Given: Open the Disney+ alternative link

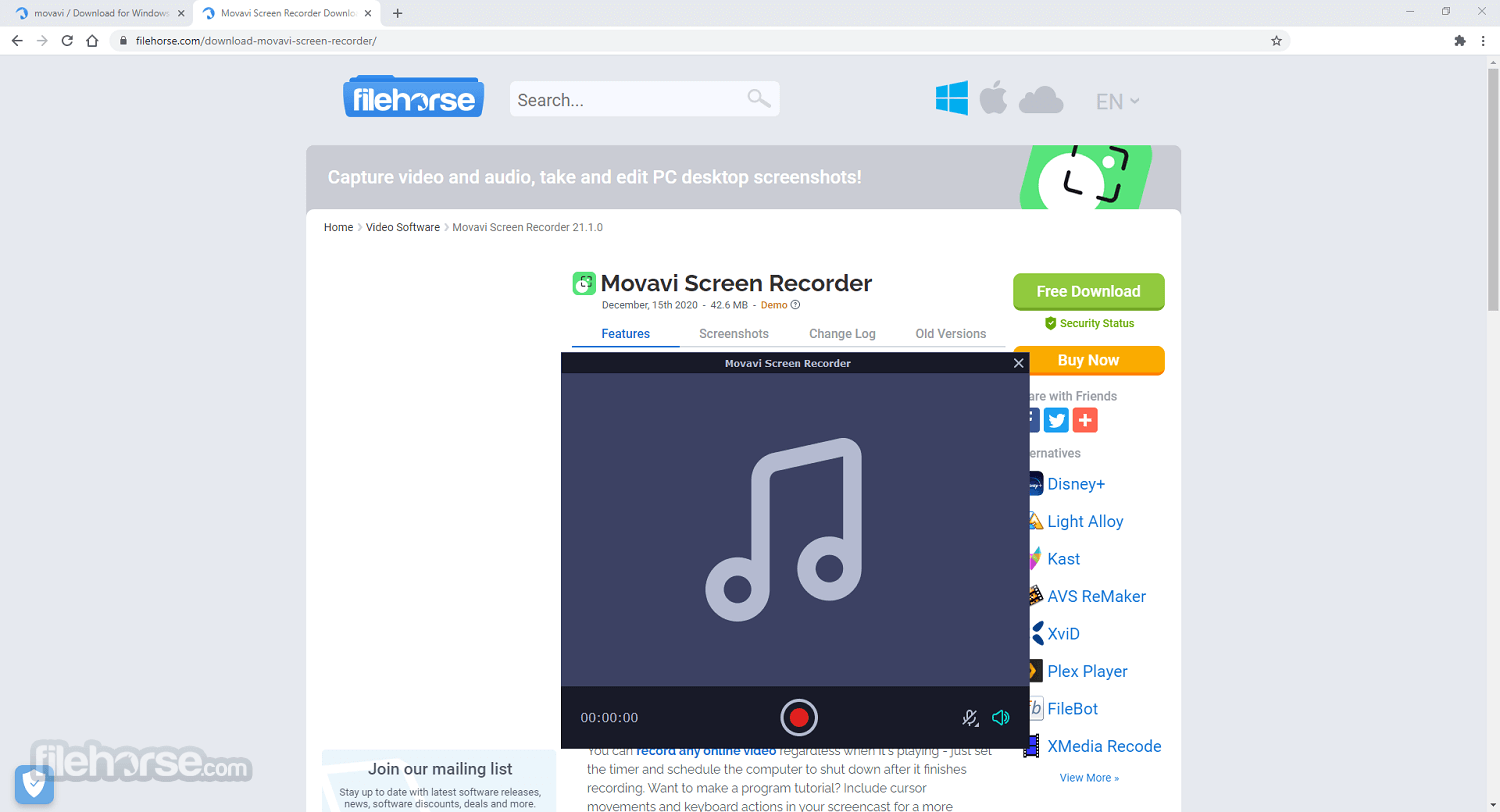Looking at the screenshot, I should pyautogui.click(x=1076, y=484).
